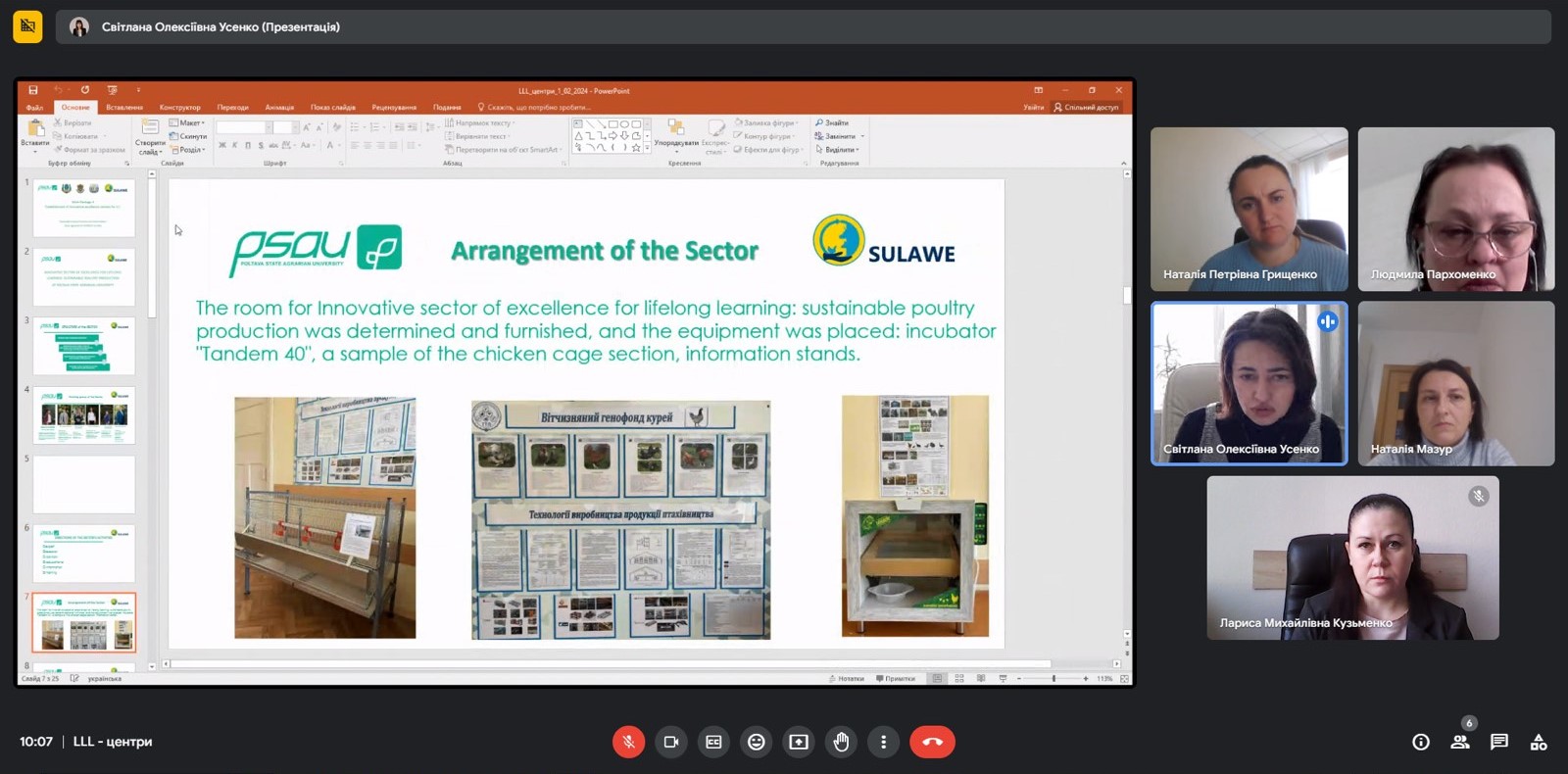Select Людмила Пархоменко video tile
Screen dimensions: 1568x774
pyautogui.click(x=1456, y=209)
